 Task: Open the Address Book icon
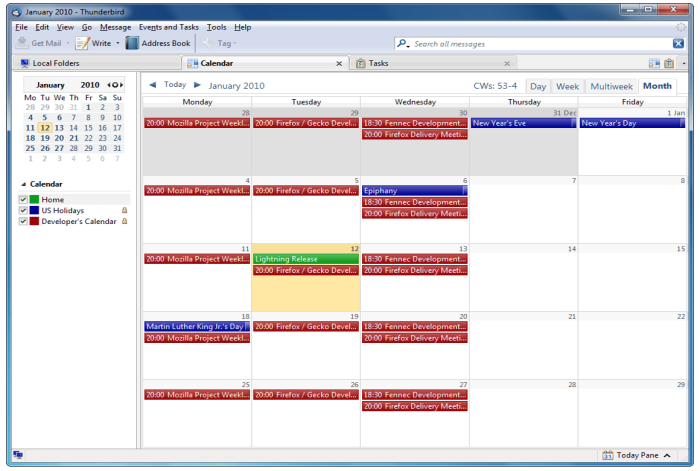tap(132, 43)
